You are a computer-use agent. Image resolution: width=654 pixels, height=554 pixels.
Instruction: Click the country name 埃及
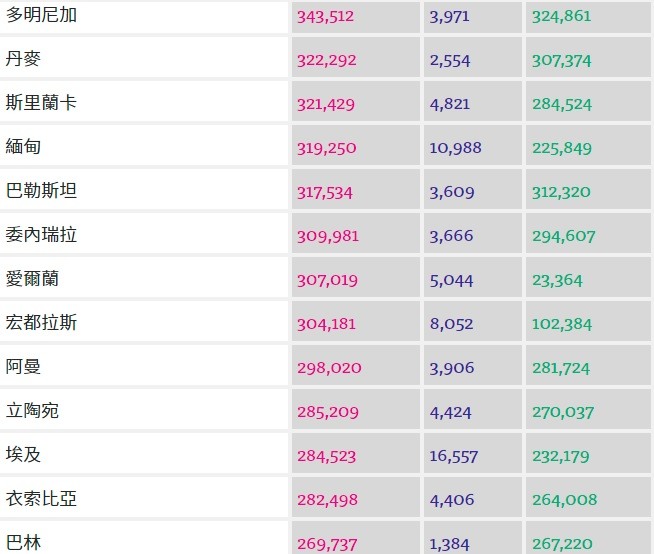coord(23,454)
